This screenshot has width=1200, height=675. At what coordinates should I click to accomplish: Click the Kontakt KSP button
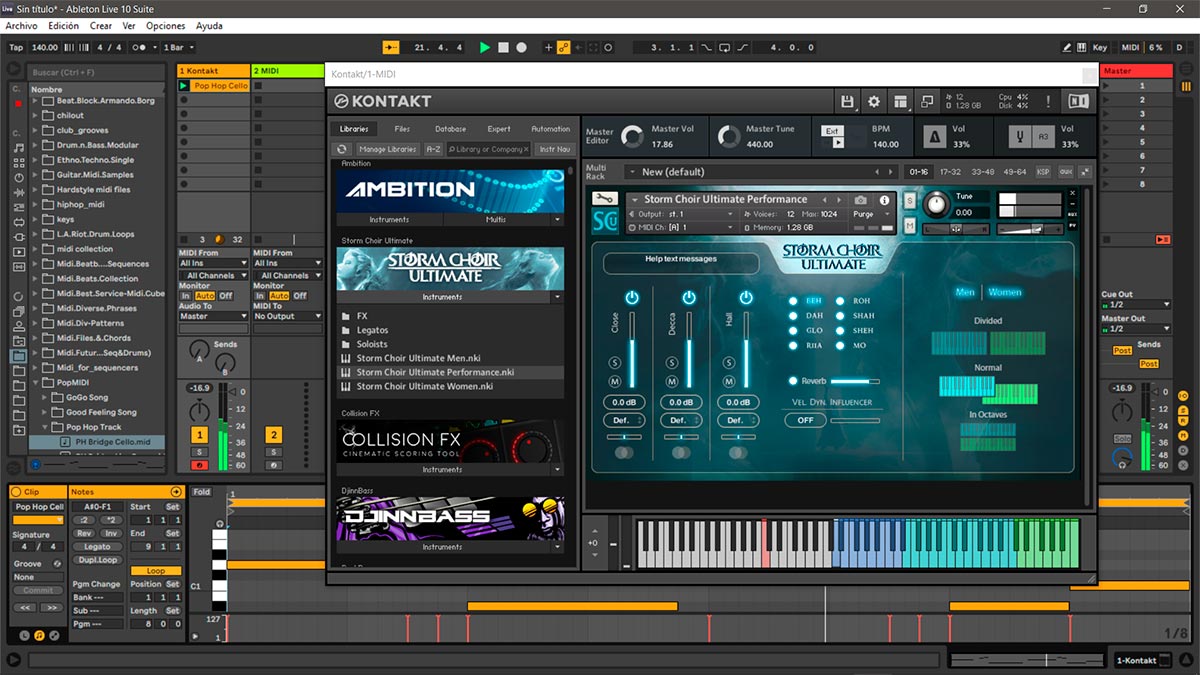(1043, 172)
